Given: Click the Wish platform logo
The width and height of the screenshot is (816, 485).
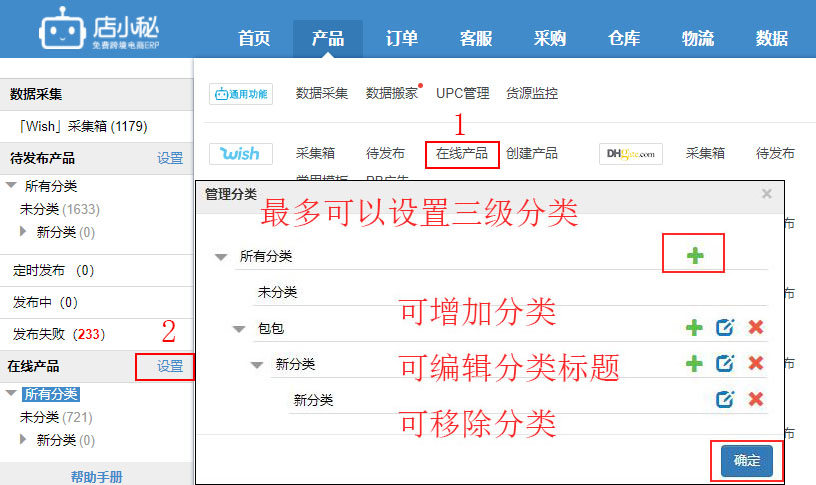Looking at the screenshot, I should point(240,153).
